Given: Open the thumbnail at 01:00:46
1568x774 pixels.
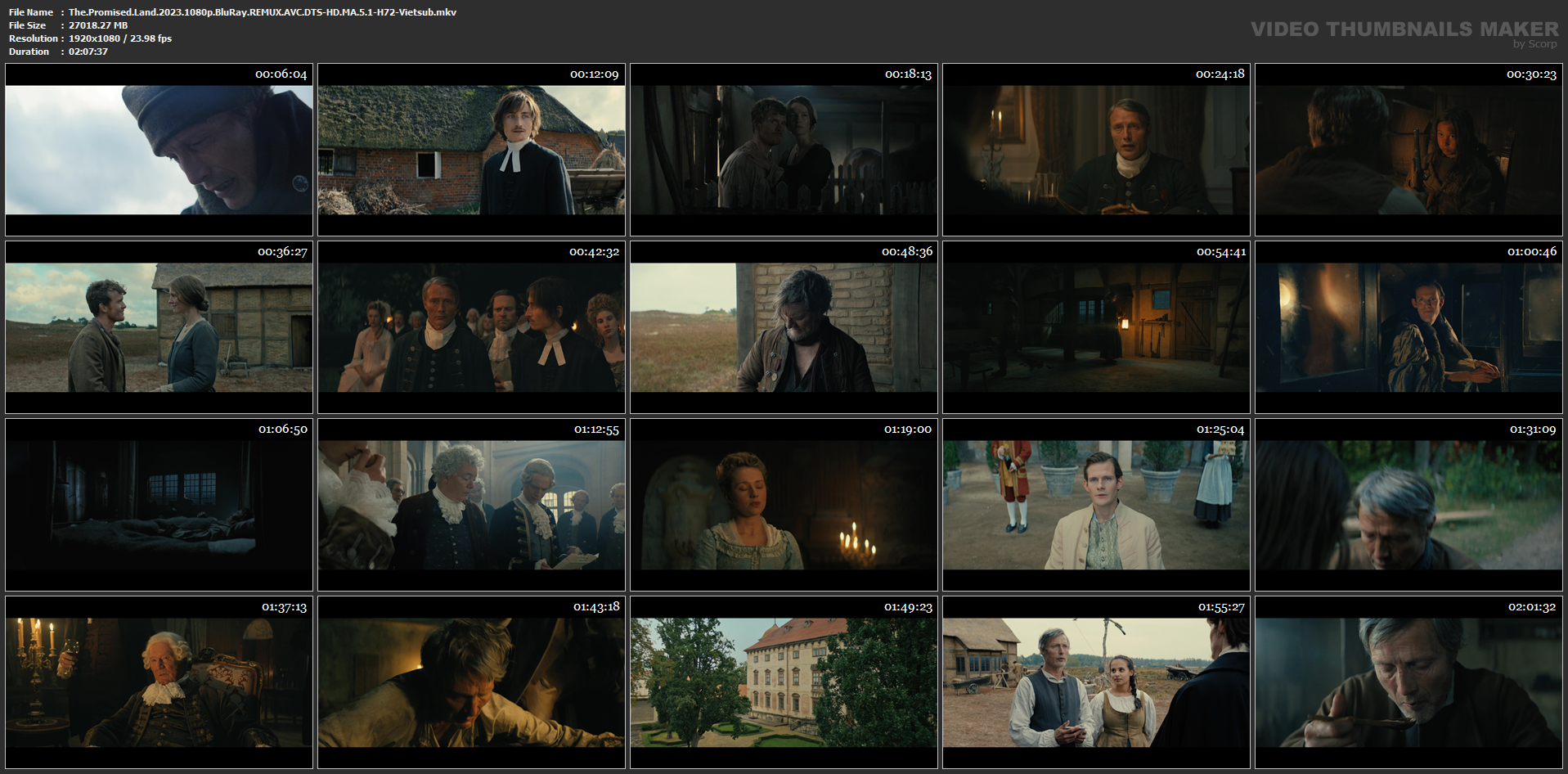Looking at the screenshot, I should click(1409, 327).
